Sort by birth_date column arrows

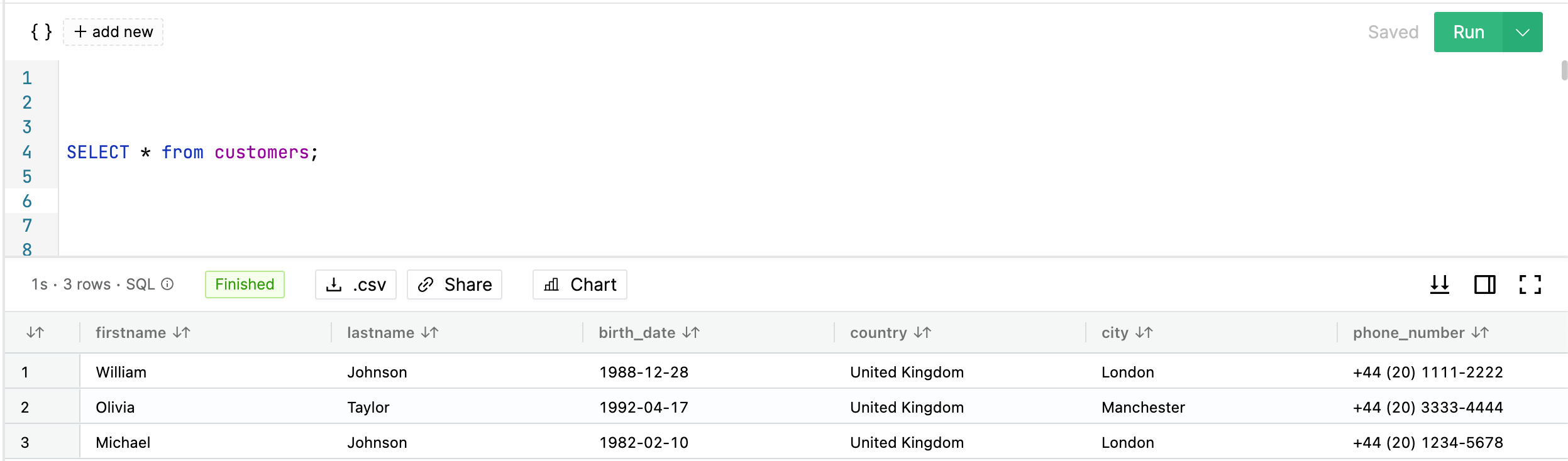pos(691,332)
